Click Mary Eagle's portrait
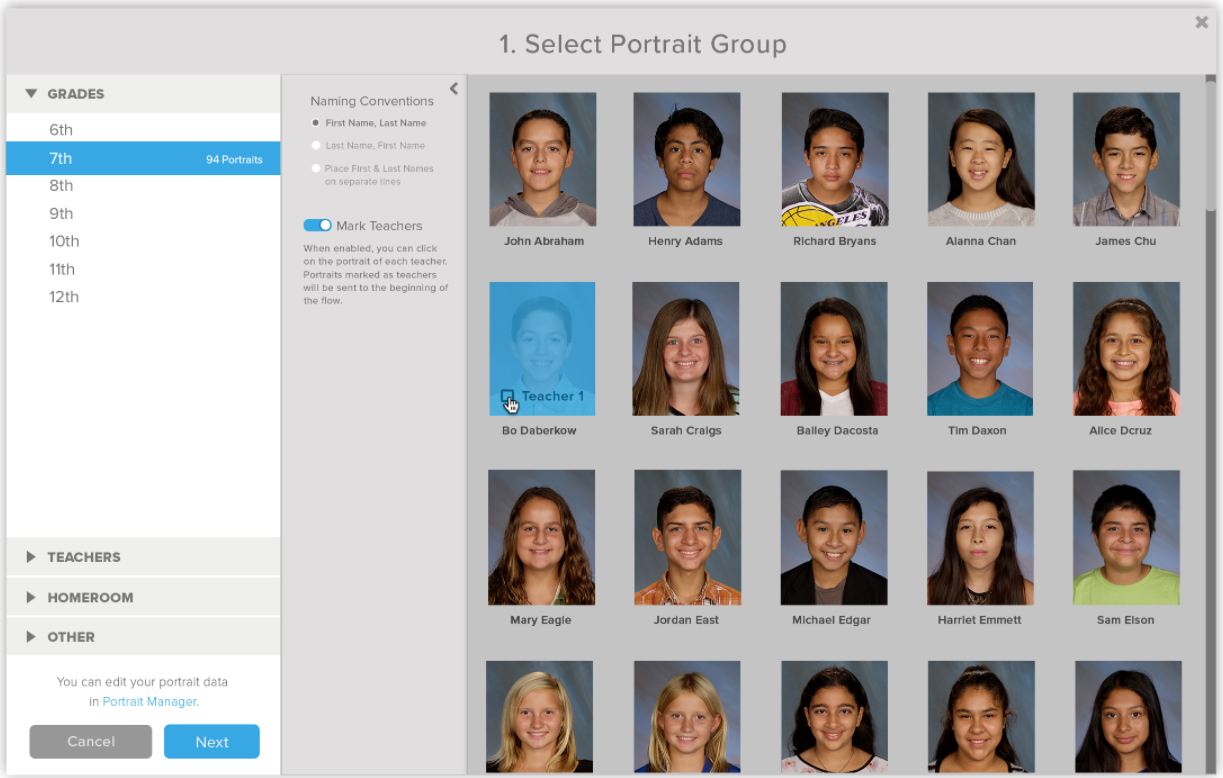 click(x=541, y=538)
